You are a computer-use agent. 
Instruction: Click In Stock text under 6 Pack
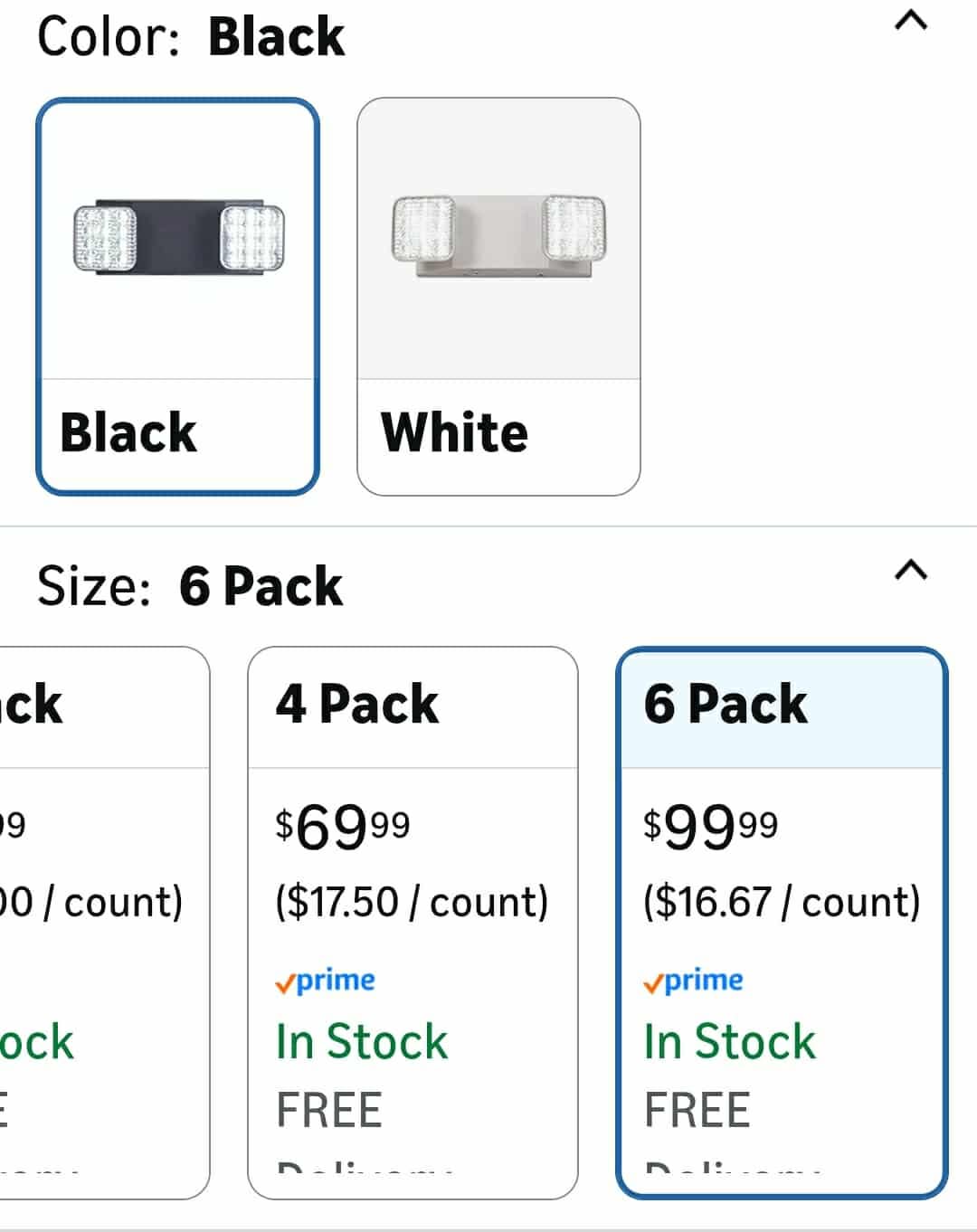coord(730,1041)
